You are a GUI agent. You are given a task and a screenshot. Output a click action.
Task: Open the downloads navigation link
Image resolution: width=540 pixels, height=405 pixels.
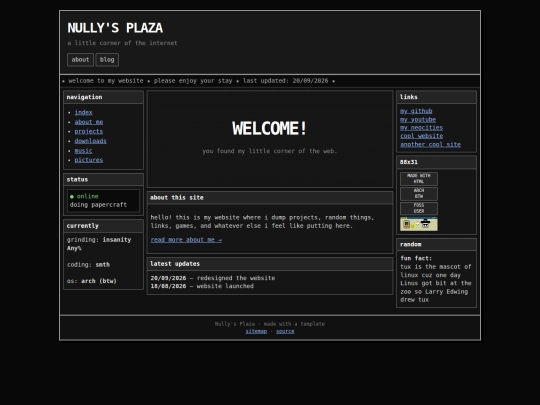(x=91, y=141)
